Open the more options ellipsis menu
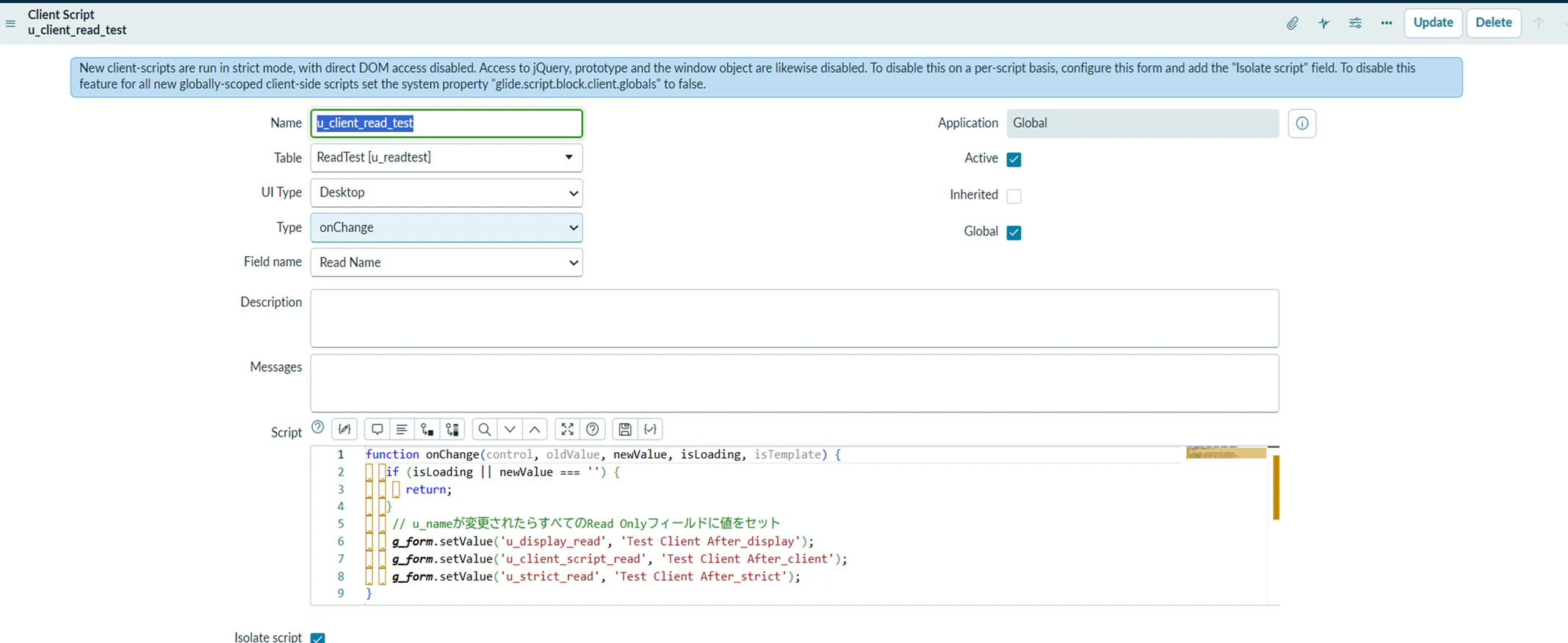This screenshot has height=643, width=1568. click(x=1386, y=23)
